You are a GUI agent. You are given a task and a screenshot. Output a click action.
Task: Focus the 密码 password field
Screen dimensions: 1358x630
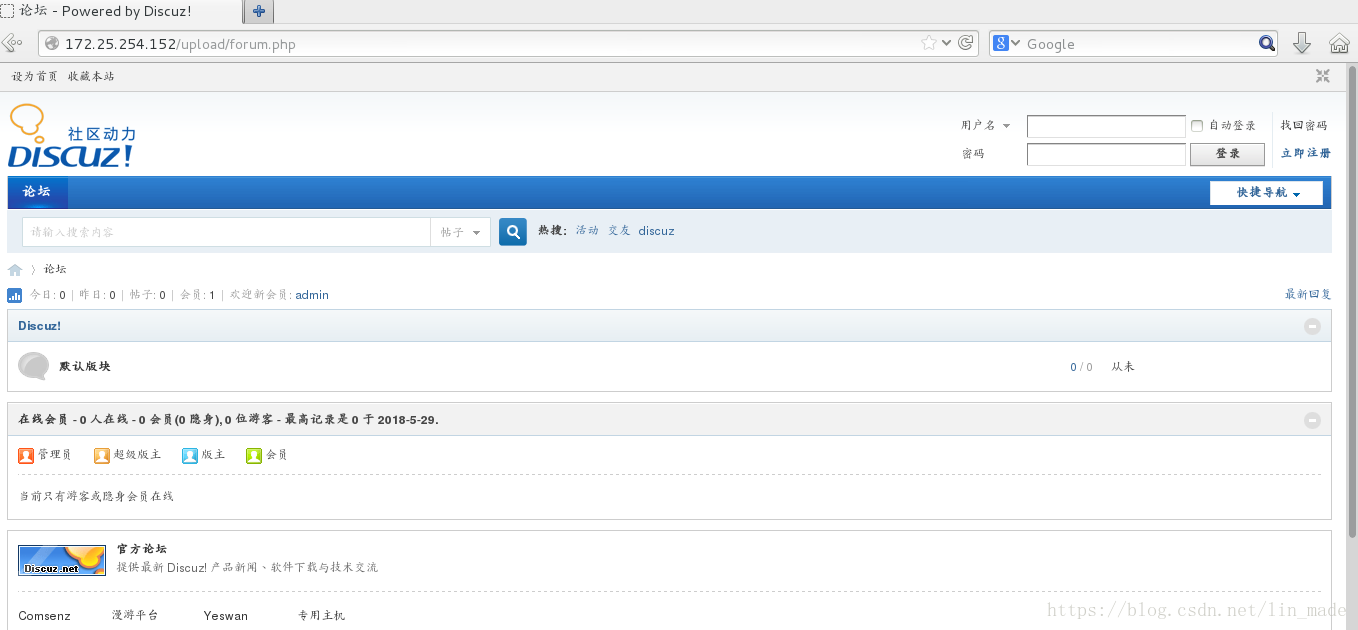[1106, 154]
